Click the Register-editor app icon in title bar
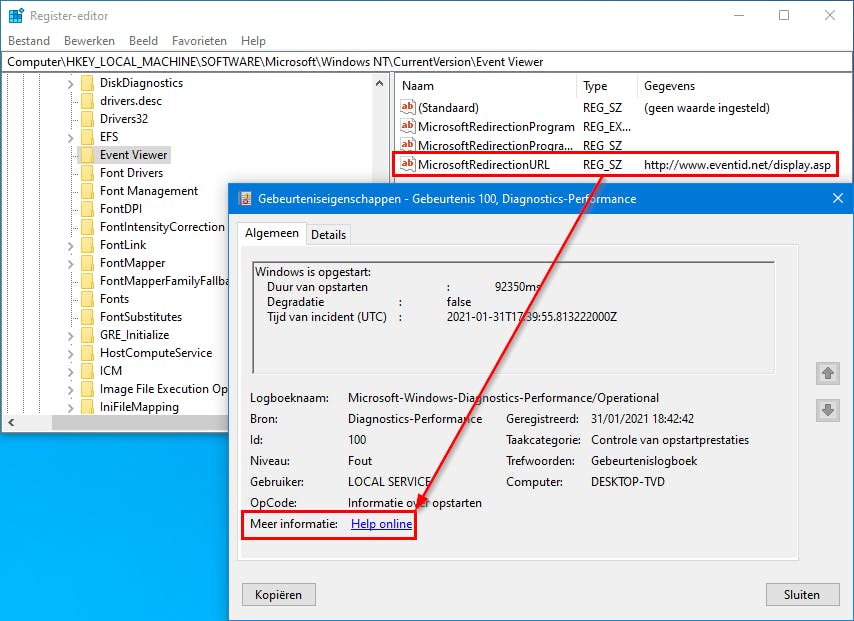This screenshot has width=854, height=621. pyautogui.click(x=16, y=16)
